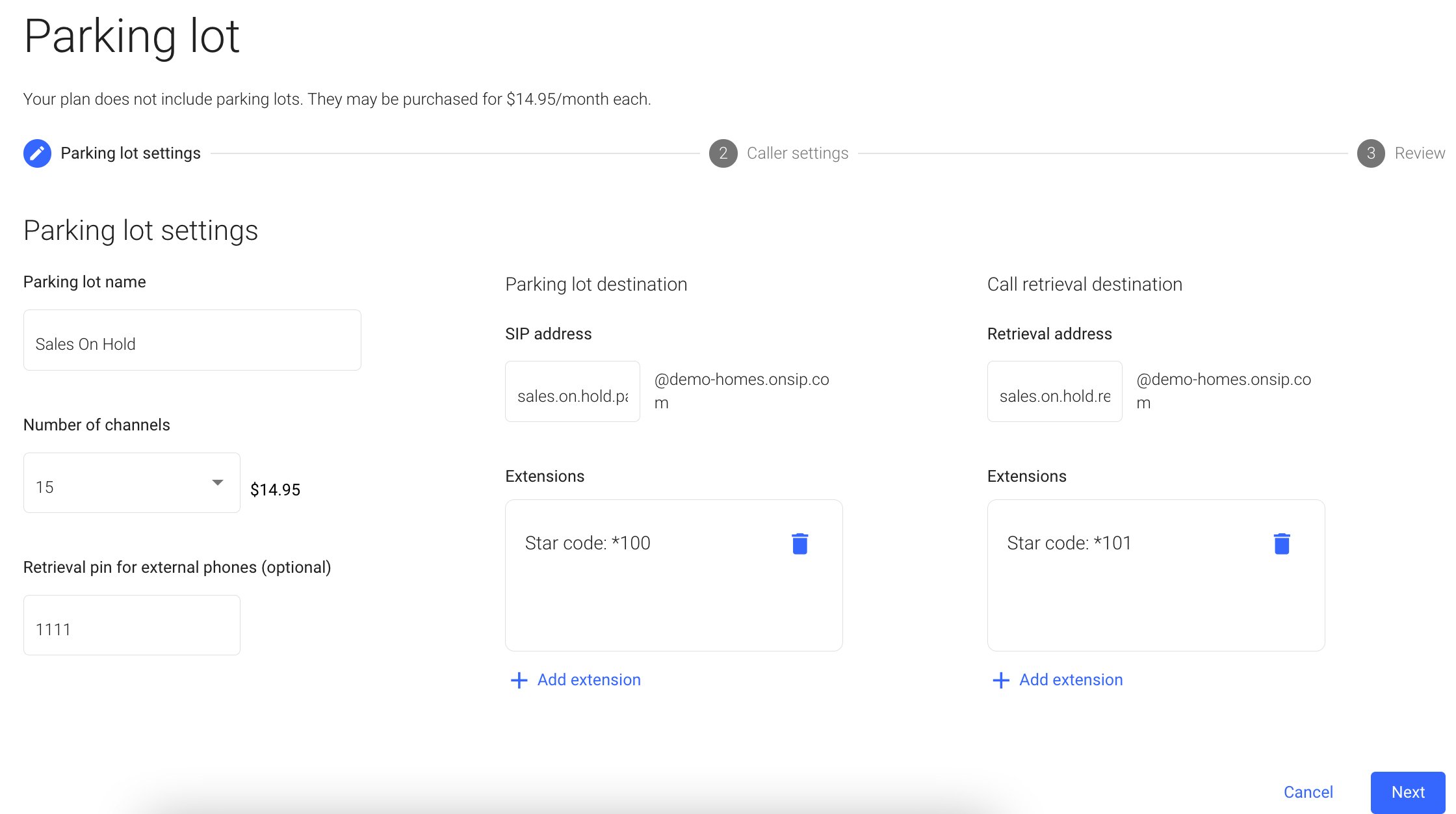
Task: Click the Add extension icon under parking lot destination
Action: pos(518,680)
